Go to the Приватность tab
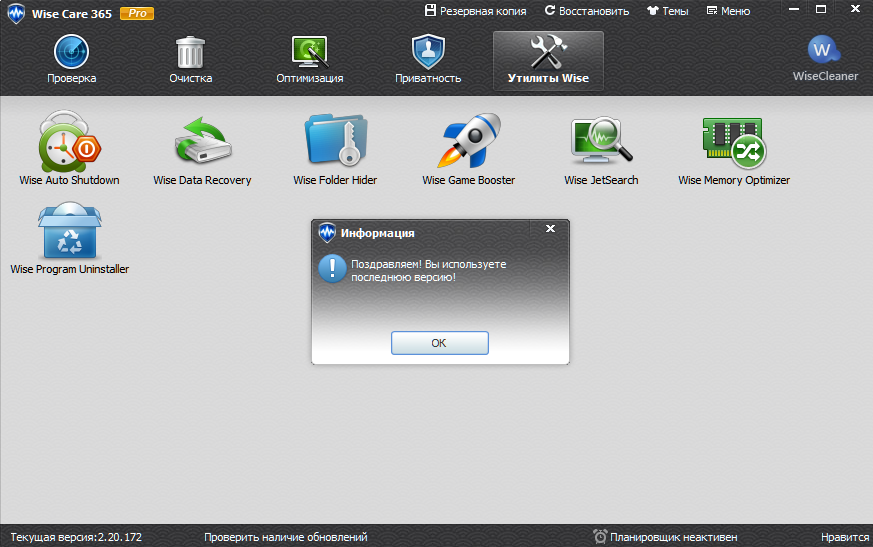This screenshot has height=547, width=873. (x=428, y=60)
